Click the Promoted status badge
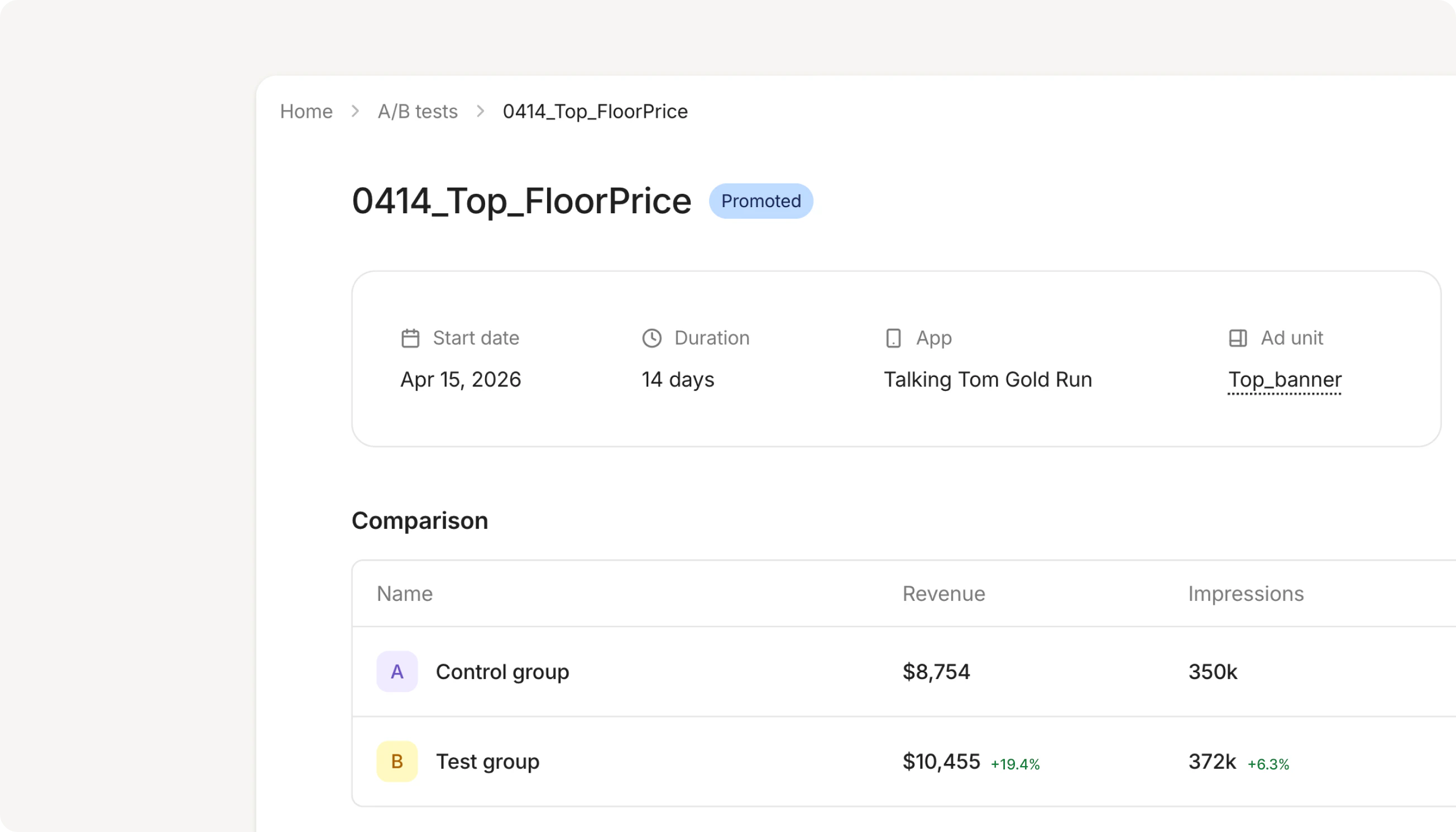This screenshot has width=1456, height=832. coord(761,201)
